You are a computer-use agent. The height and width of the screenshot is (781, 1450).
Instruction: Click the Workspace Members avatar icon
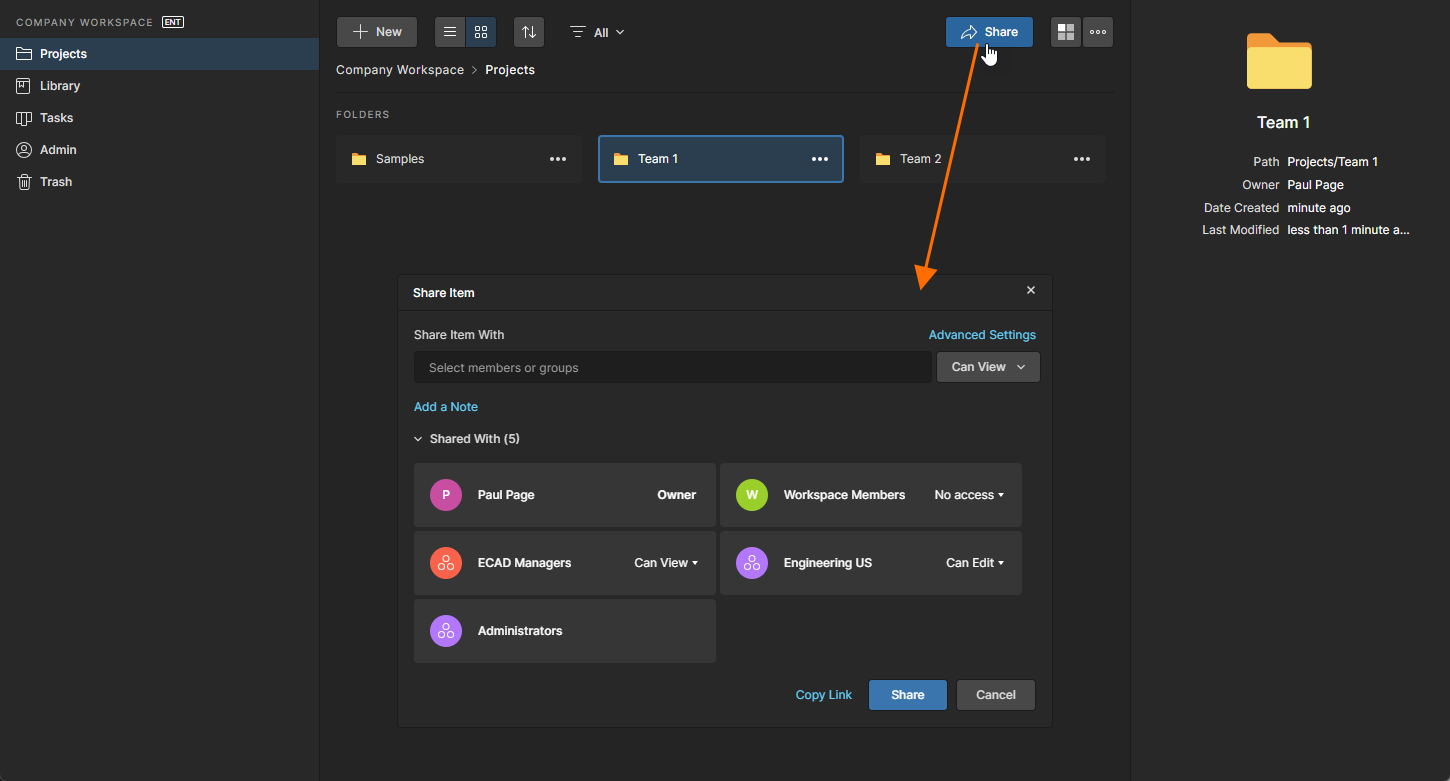(x=752, y=495)
